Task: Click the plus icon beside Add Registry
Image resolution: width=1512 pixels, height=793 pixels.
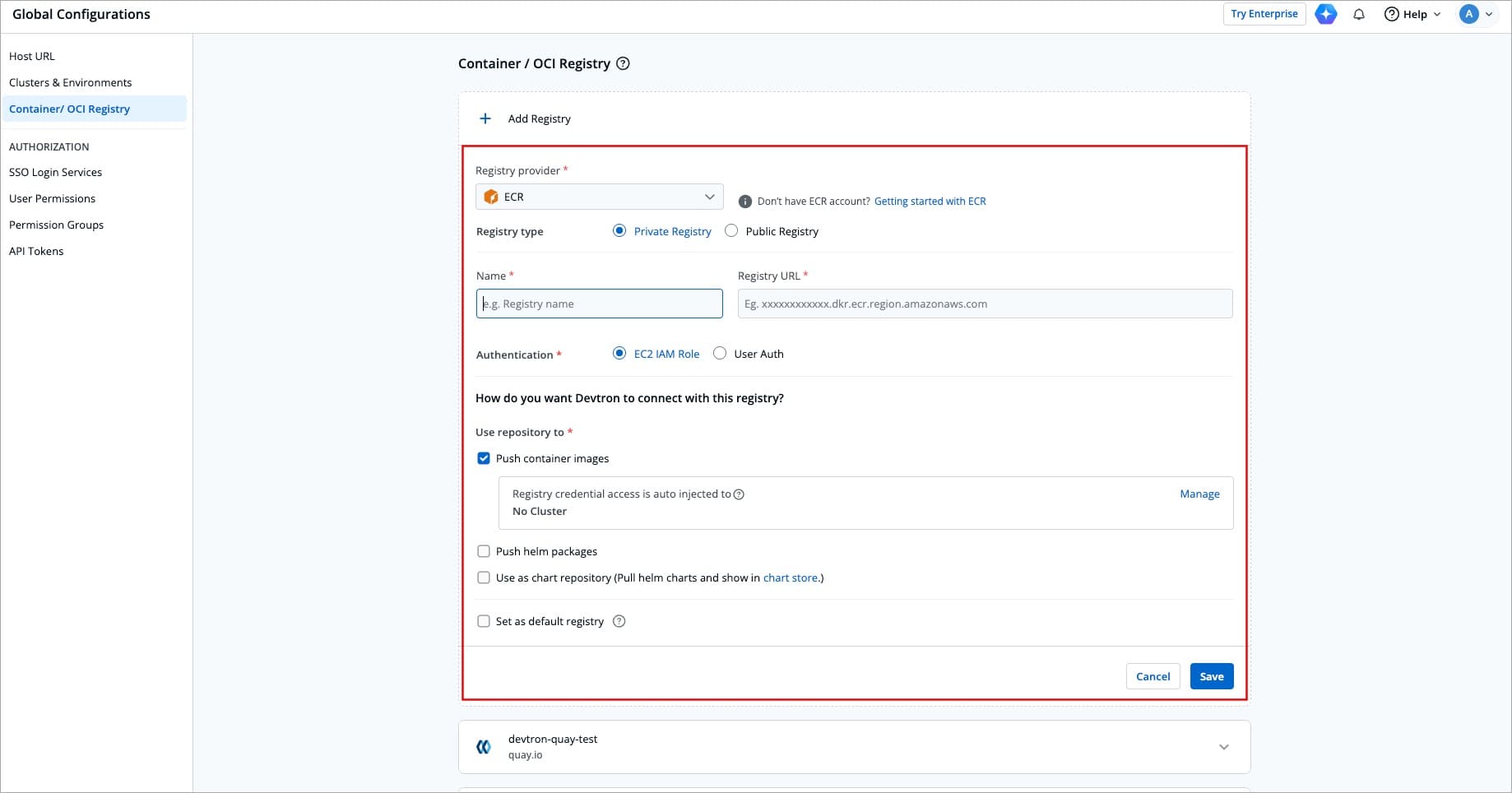Action: click(485, 118)
